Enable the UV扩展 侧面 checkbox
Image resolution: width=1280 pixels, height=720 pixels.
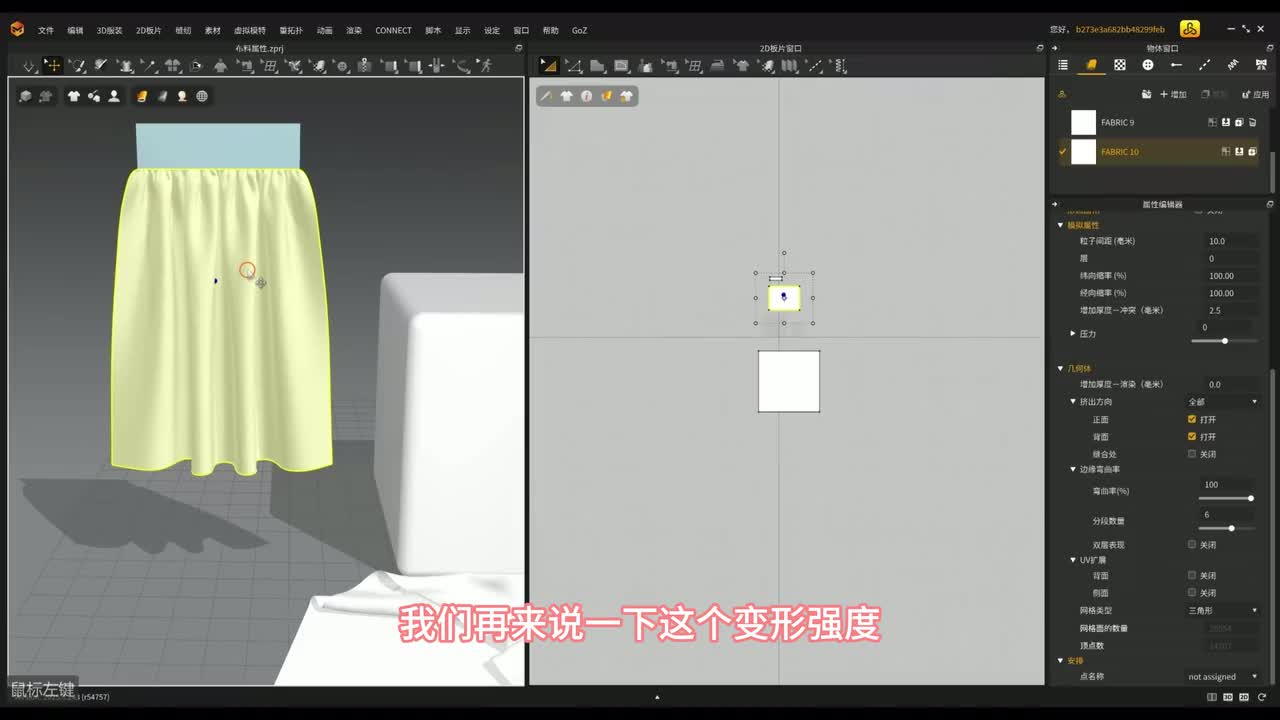tap(1192, 593)
